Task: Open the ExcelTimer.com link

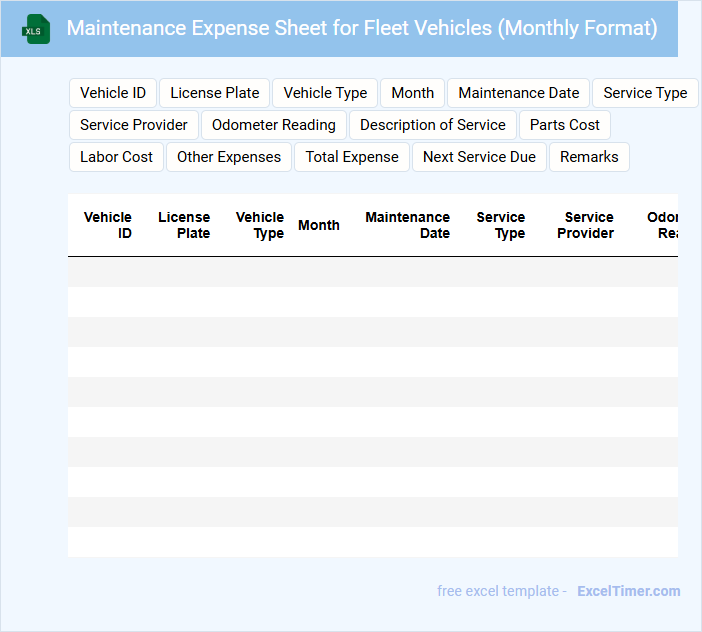Action: point(629,591)
